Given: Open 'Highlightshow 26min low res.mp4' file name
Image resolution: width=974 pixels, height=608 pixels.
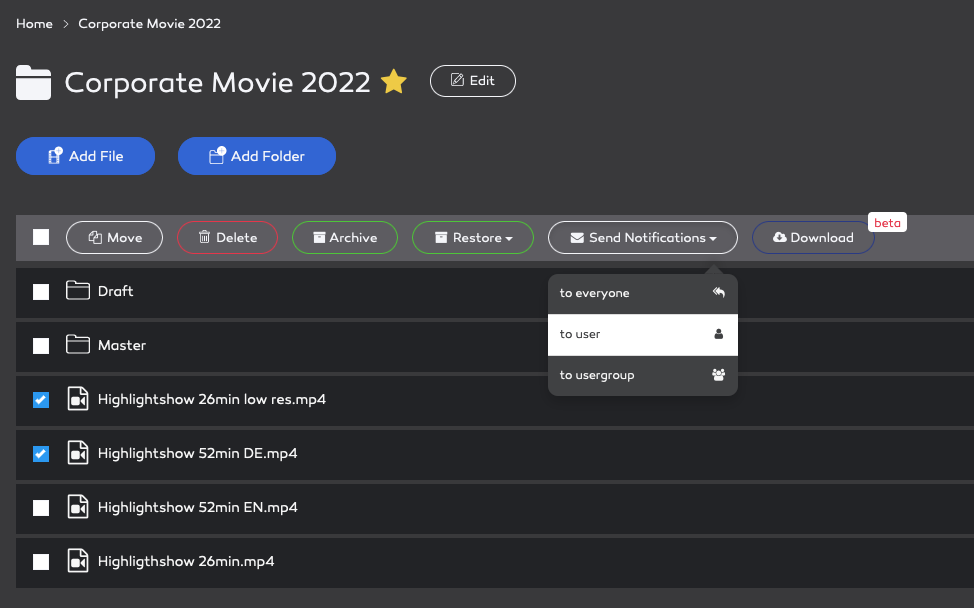Looking at the screenshot, I should (212, 399).
